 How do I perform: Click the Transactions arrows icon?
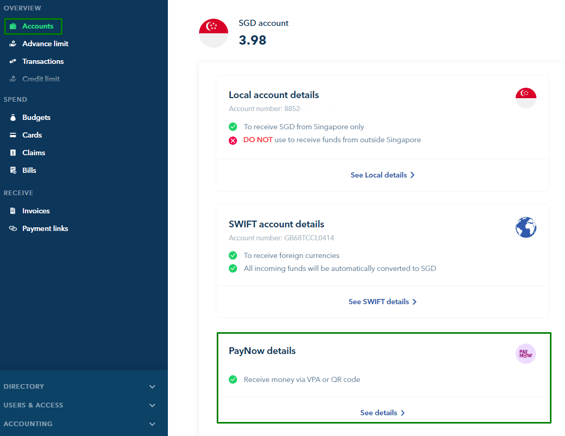tap(13, 61)
